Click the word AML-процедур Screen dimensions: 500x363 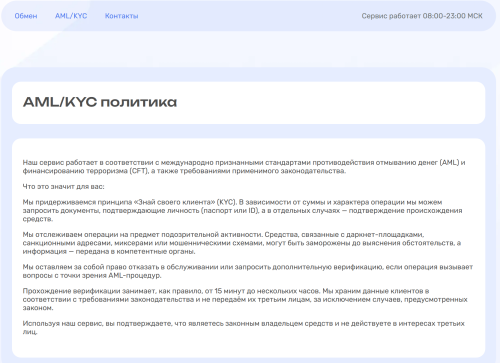(x=135, y=276)
